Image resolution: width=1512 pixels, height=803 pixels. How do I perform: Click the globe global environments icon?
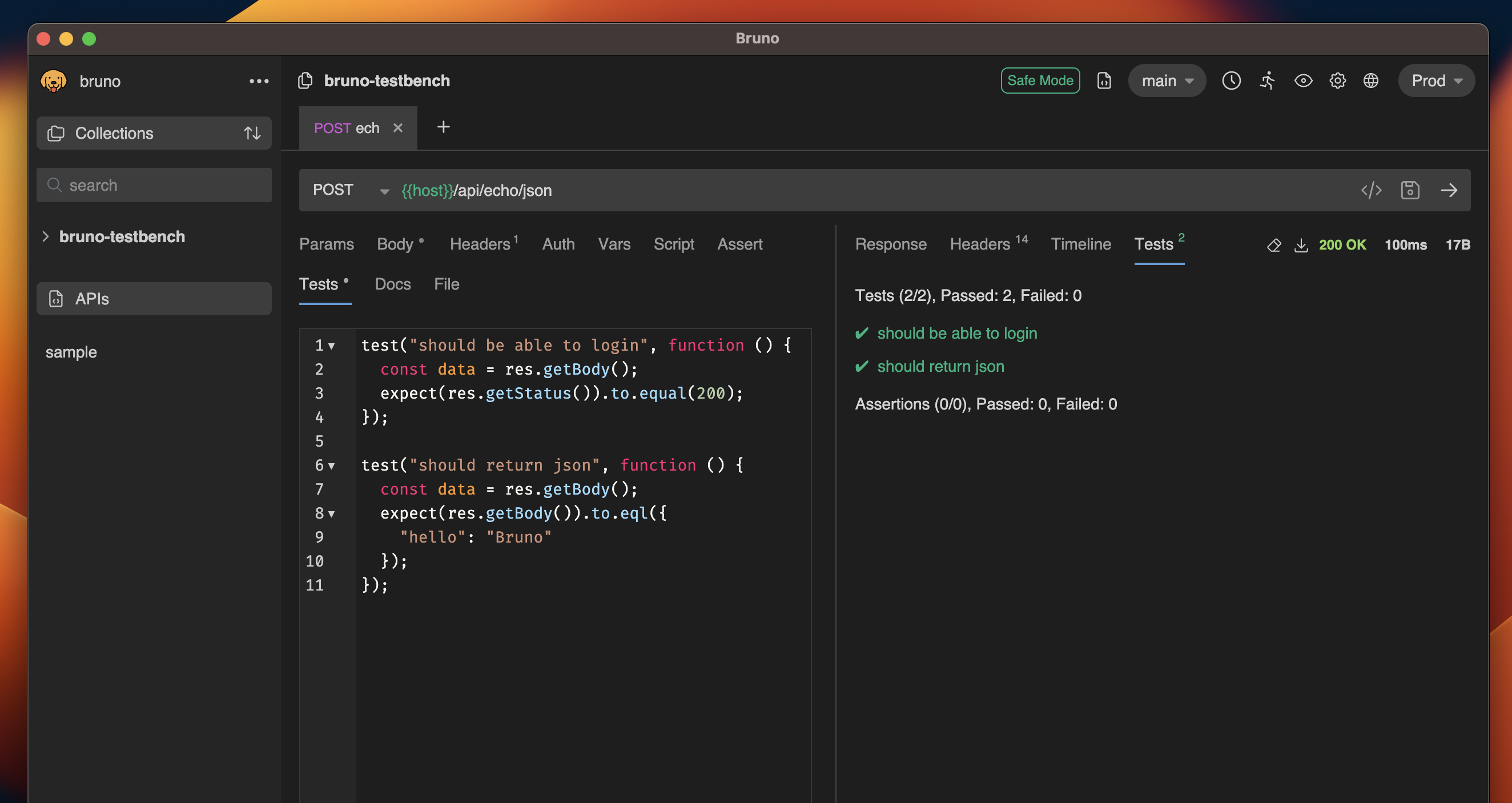1370,81
